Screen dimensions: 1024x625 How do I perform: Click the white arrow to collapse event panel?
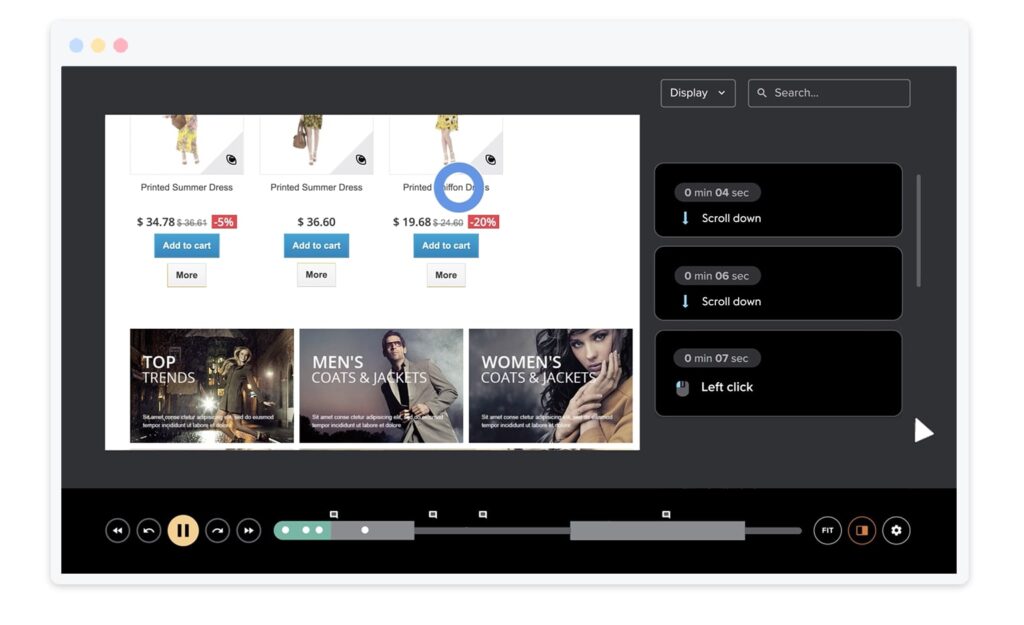pyautogui.click(x=924, y=431)
